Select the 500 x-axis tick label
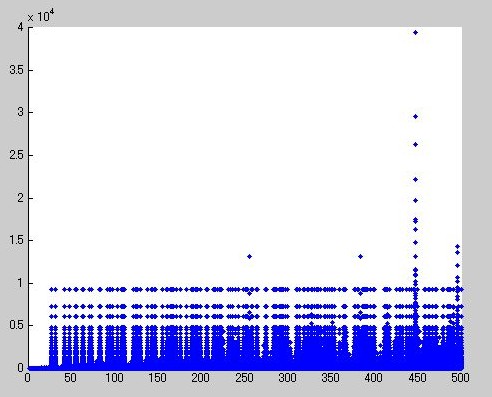This screenshot has width=492, height=397. 460,378
